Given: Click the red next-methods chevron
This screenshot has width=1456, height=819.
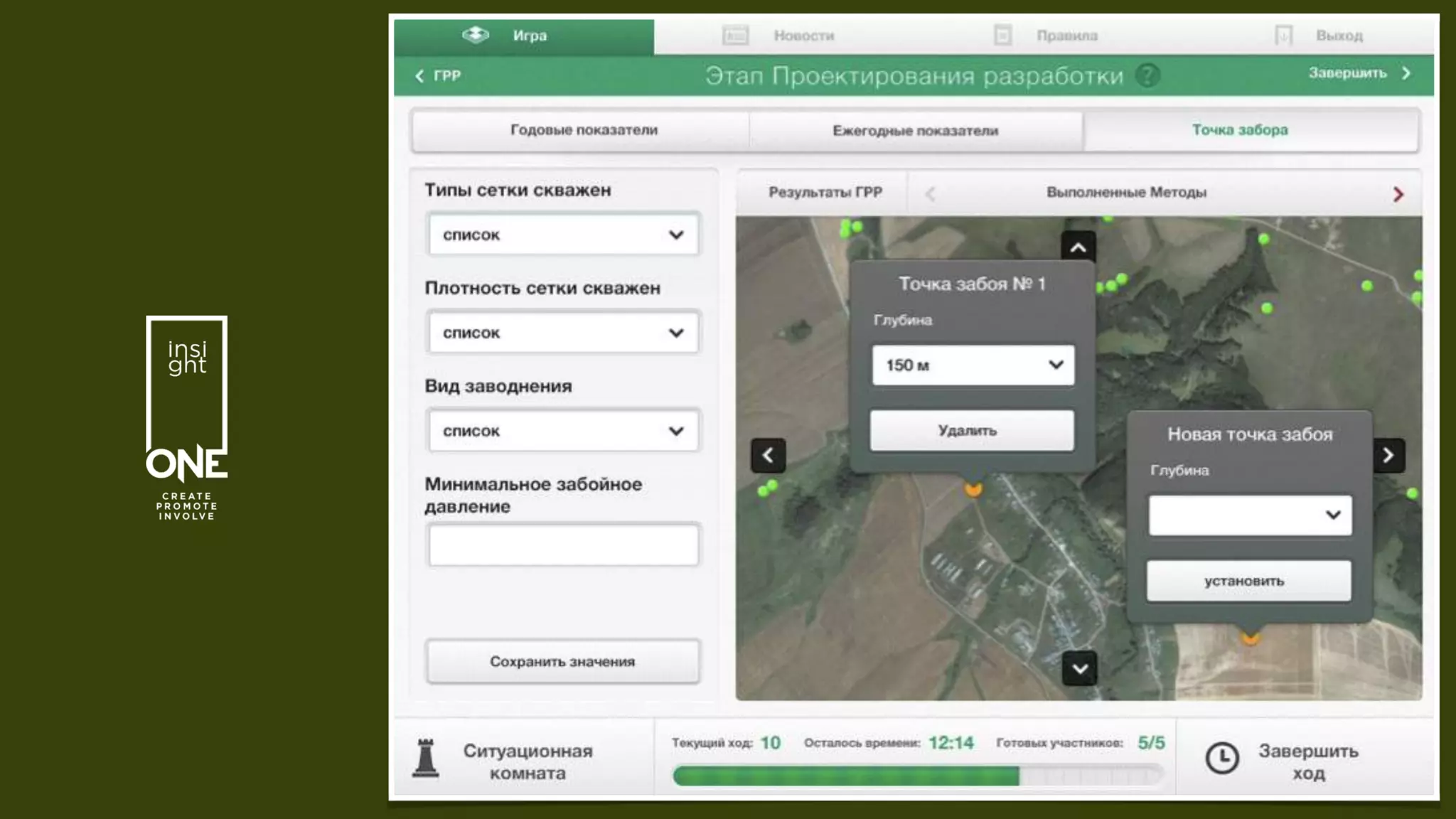Looking at the screenshot, I should (x=1398, y=194).
